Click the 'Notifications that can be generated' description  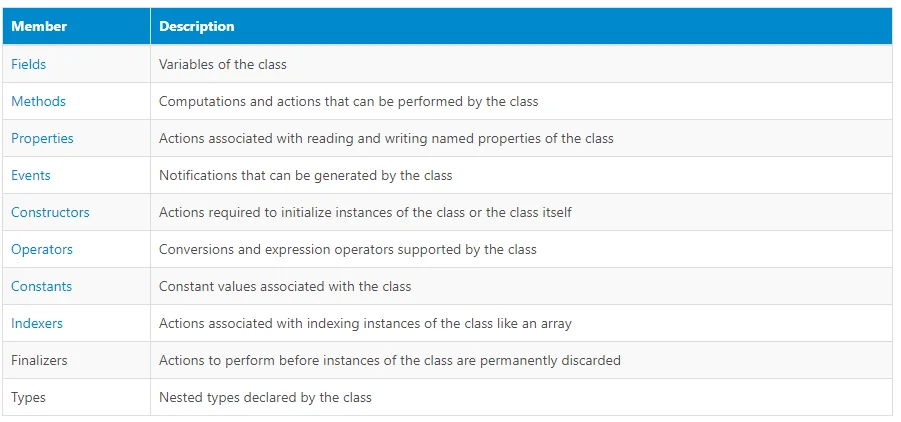[x=305, y=175]
